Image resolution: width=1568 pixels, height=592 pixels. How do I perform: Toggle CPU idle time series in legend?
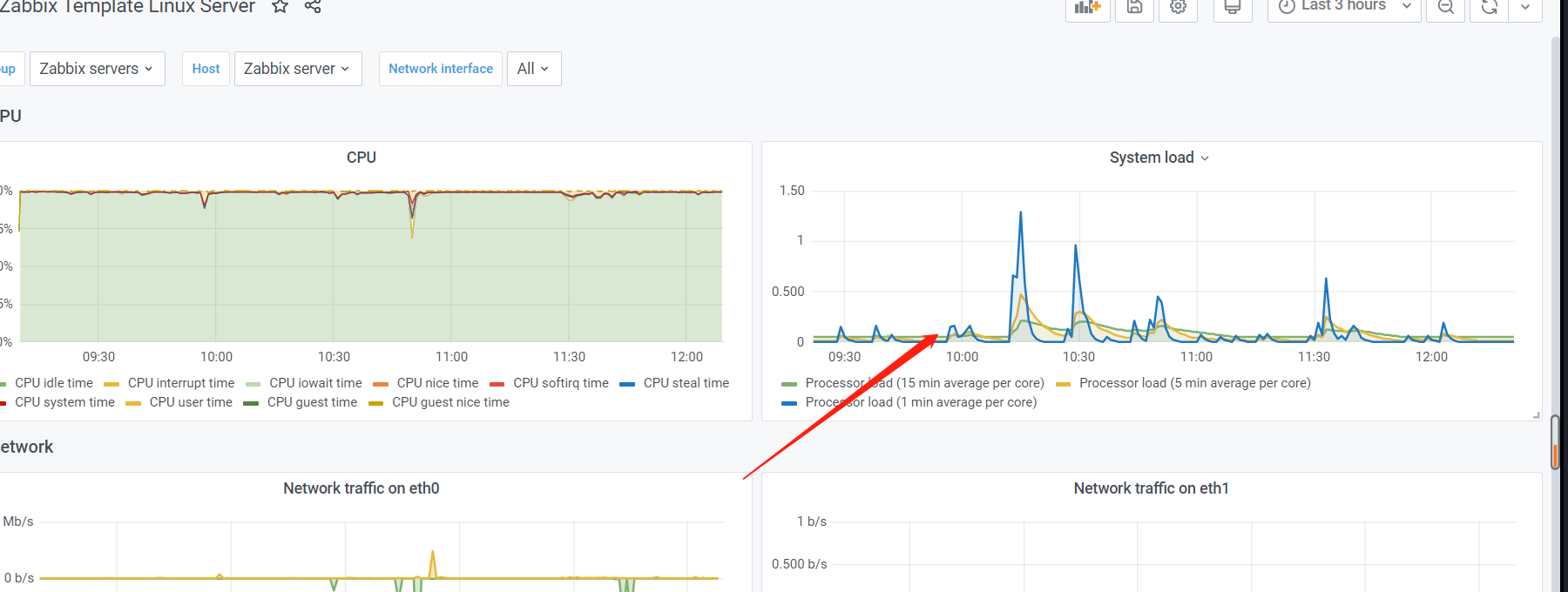(53, 383)
